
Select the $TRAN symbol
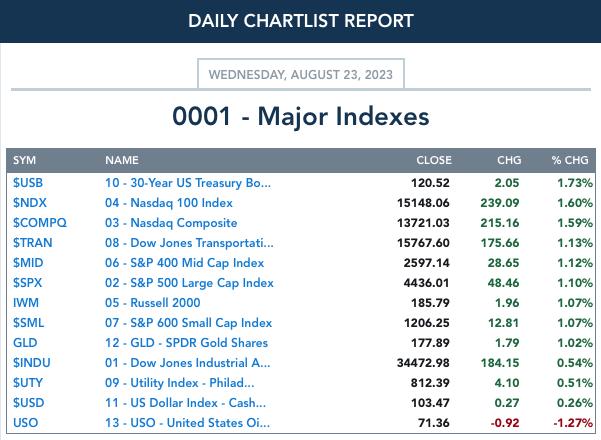pyautogui.click(x=33, y=243)
